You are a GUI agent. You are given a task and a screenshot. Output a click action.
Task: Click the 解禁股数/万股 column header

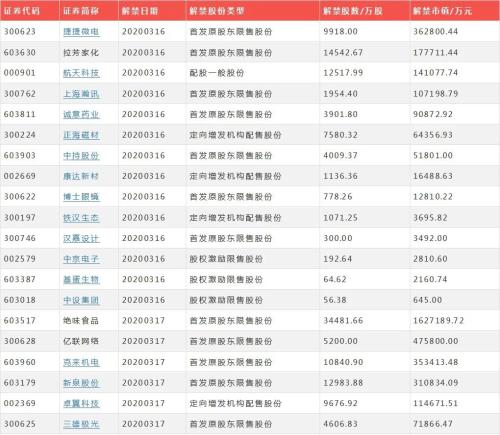(353, 11)
